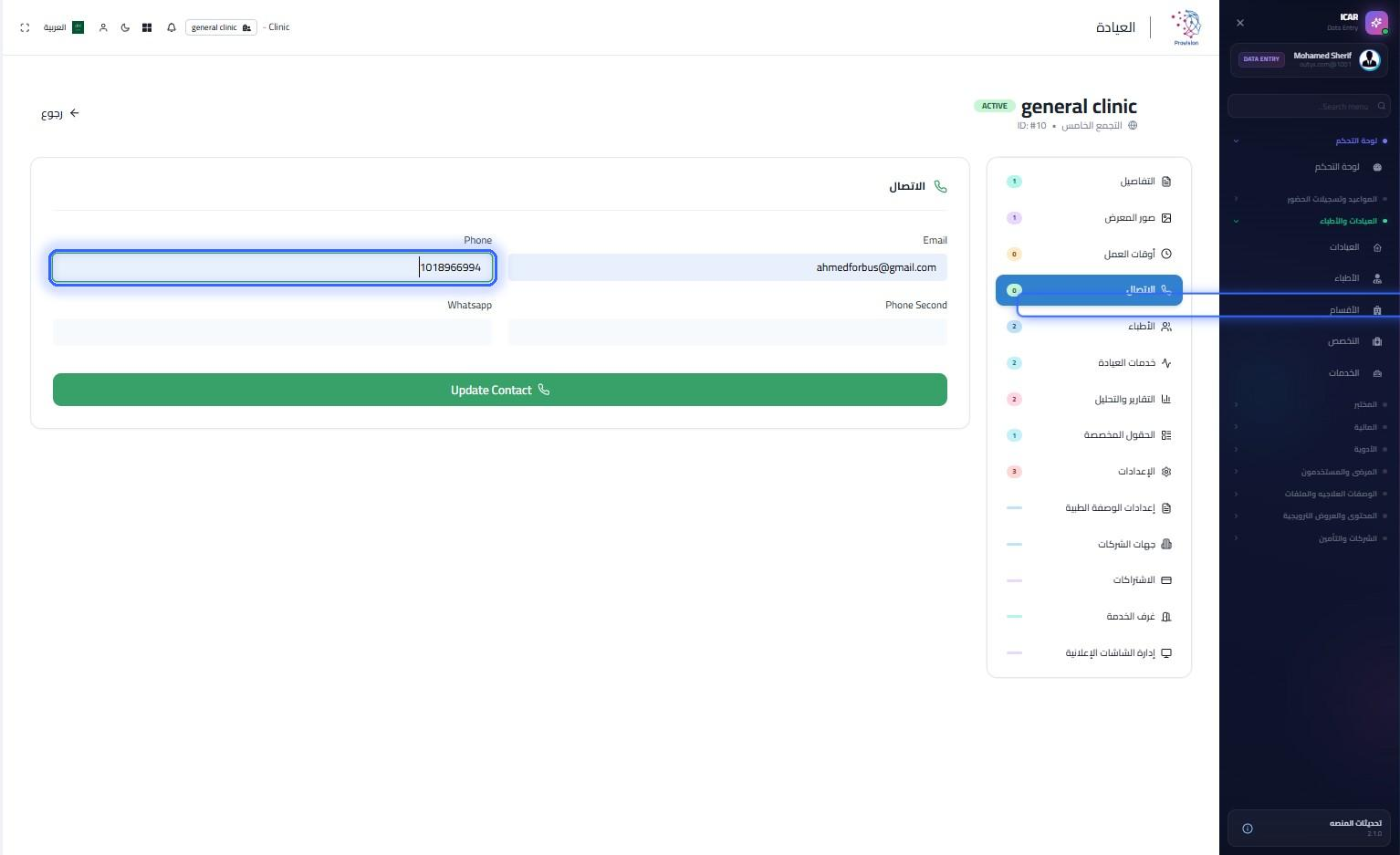Image resolution: width=1400 pixels, height=855 pixels.
Task: Open the الإعدادات gear tab
Action: [x=1089, y=472]
